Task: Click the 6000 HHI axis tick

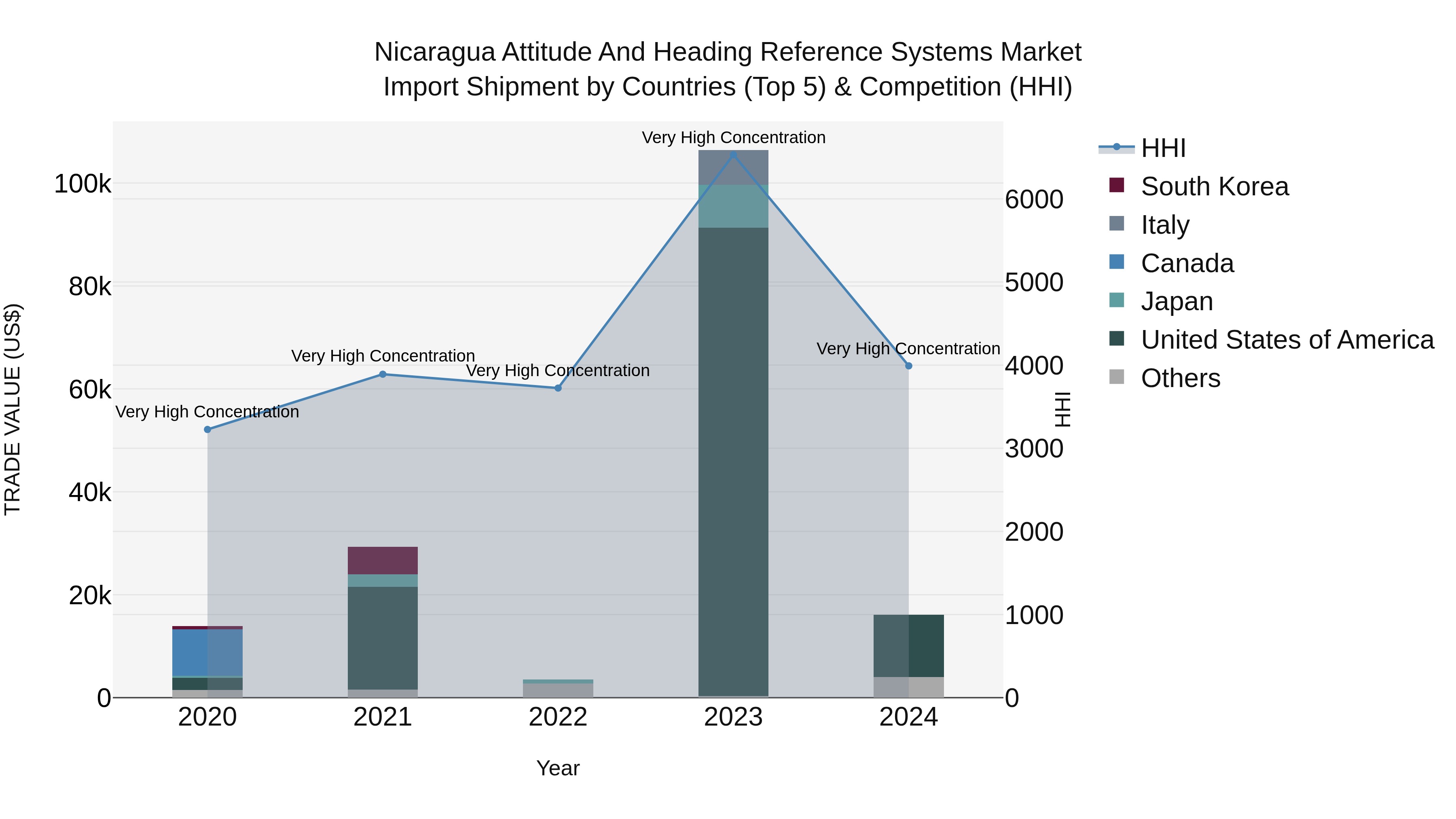Action: [1034, 200]
